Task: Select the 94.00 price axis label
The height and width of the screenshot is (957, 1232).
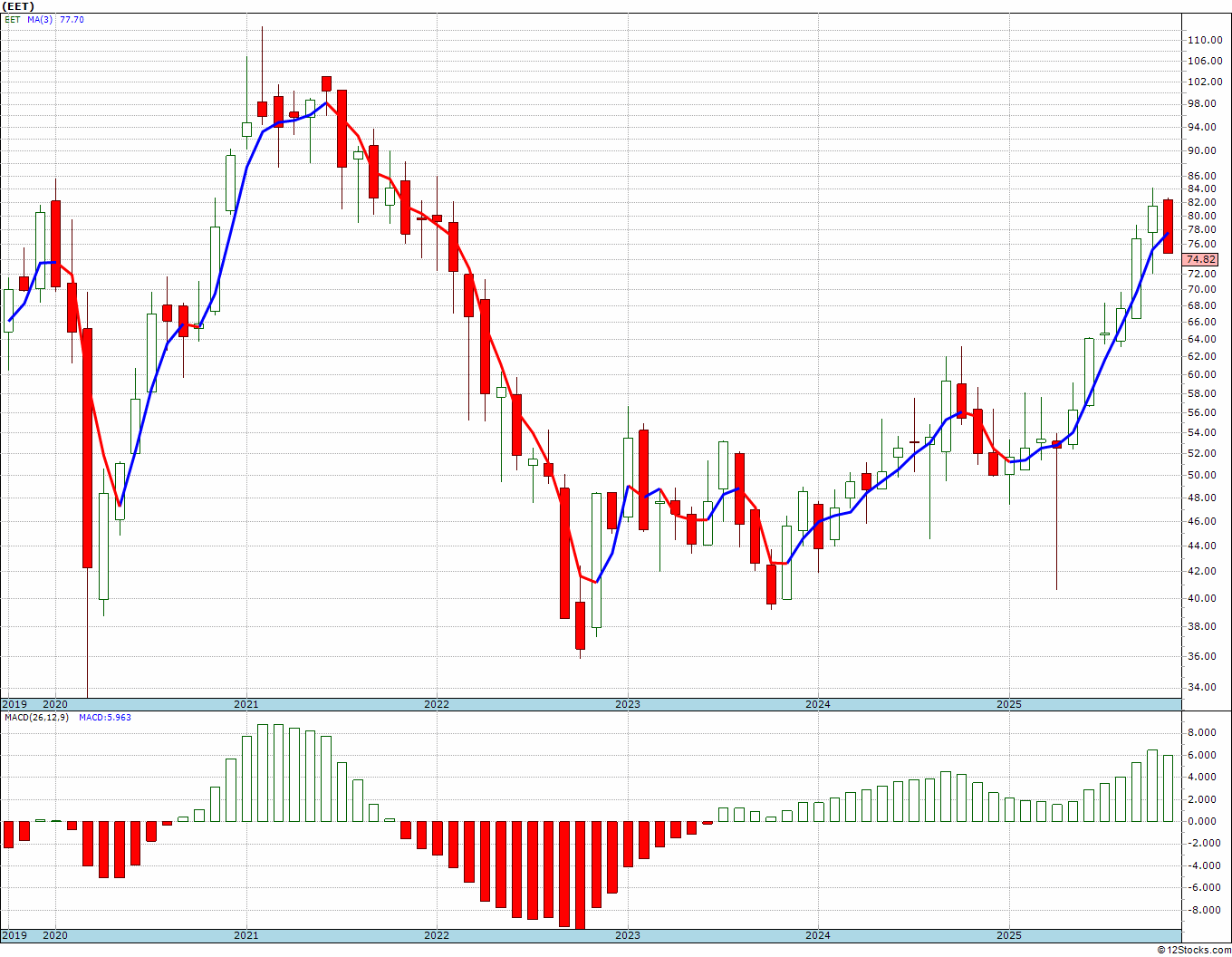Action: click(1203, 126)
